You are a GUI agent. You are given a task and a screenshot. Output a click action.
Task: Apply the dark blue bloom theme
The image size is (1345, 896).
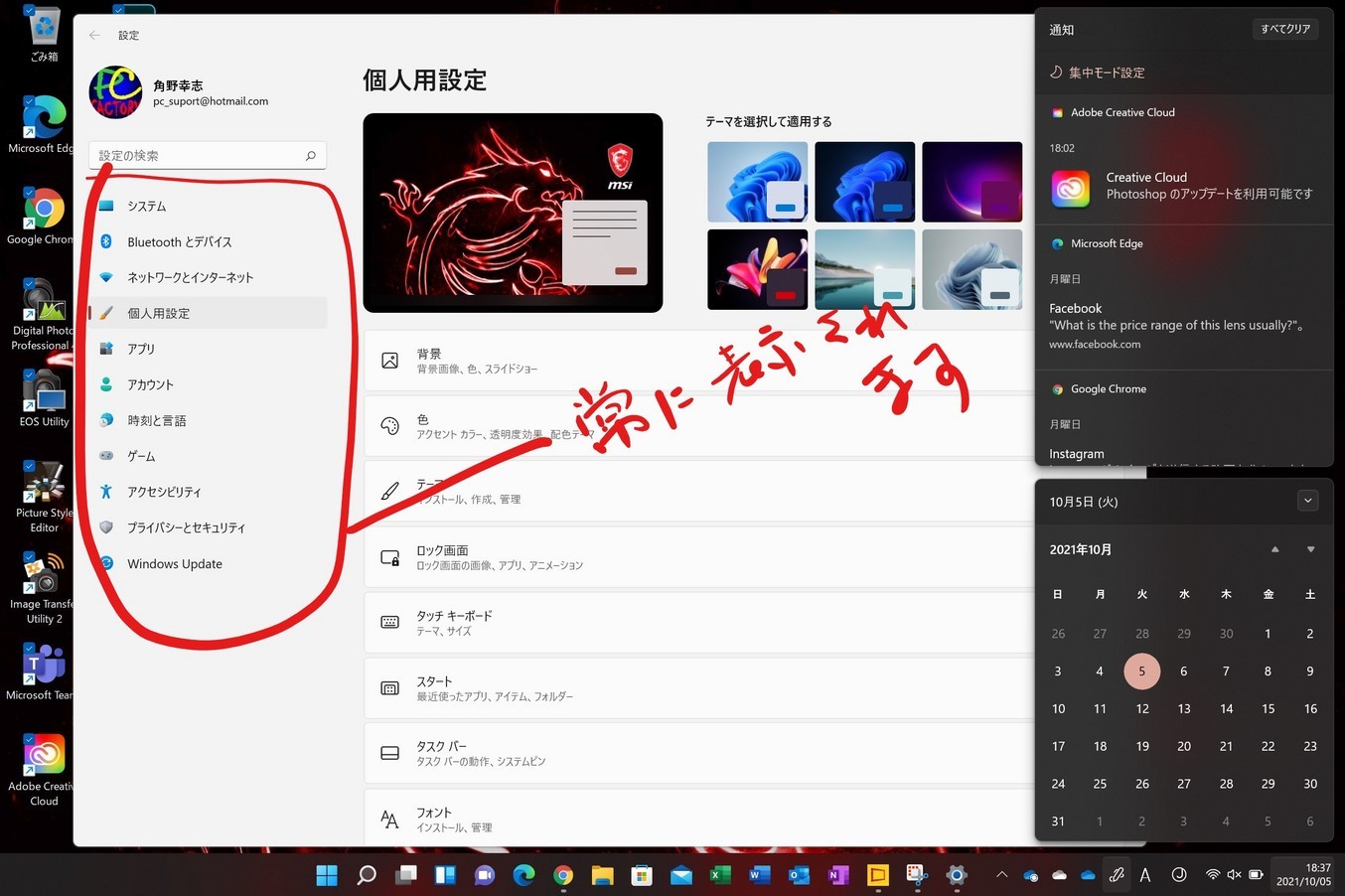864,182
